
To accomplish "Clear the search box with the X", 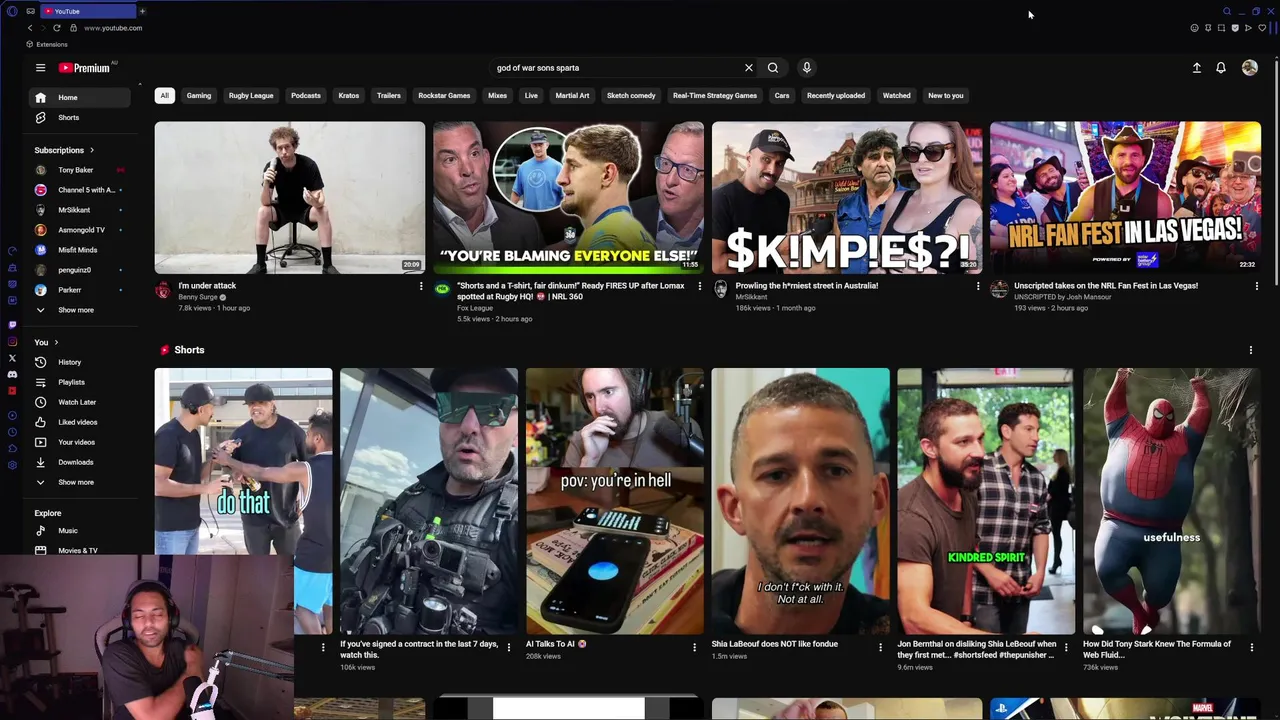I will pos(748,68).
